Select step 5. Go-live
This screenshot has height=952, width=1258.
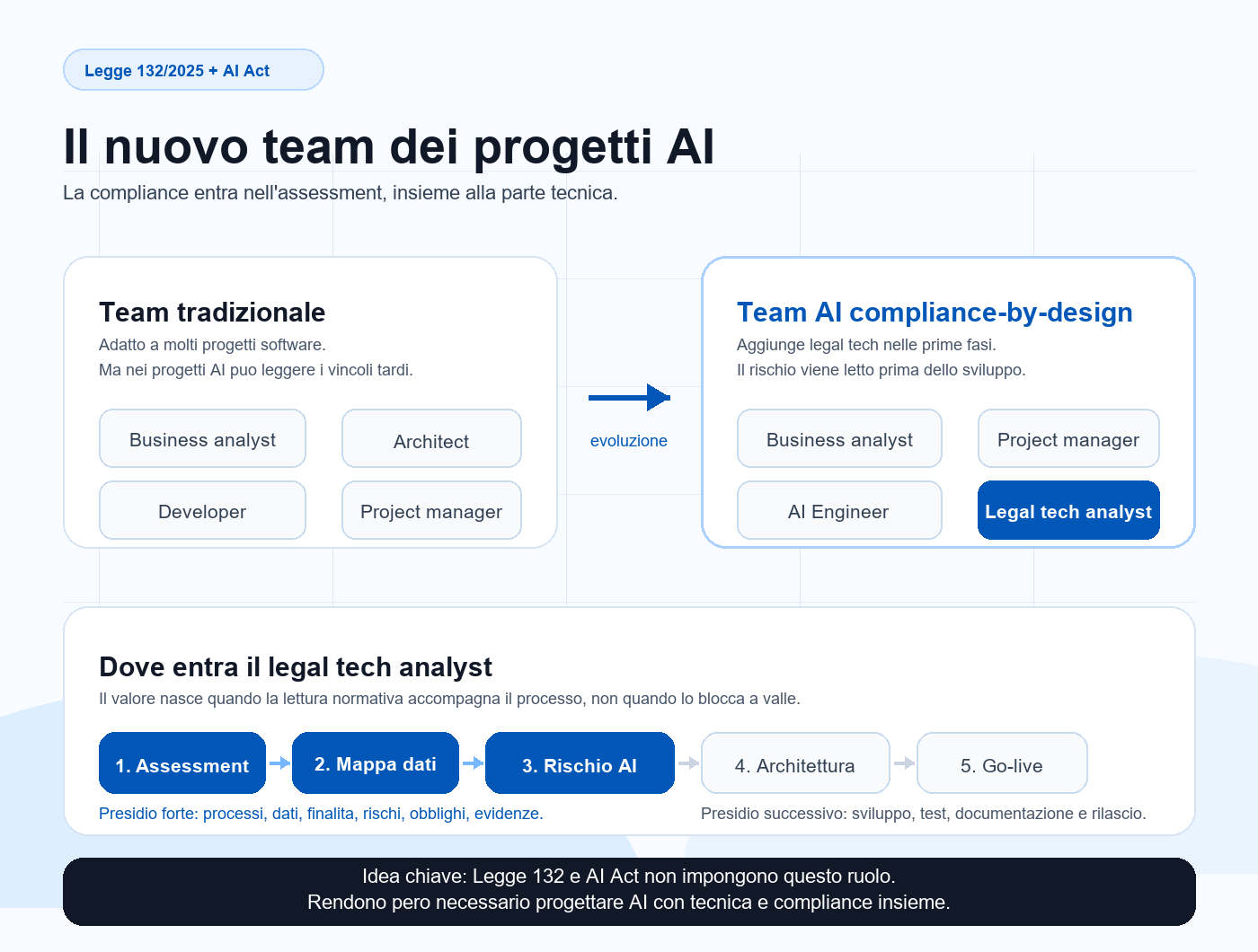1002,763
